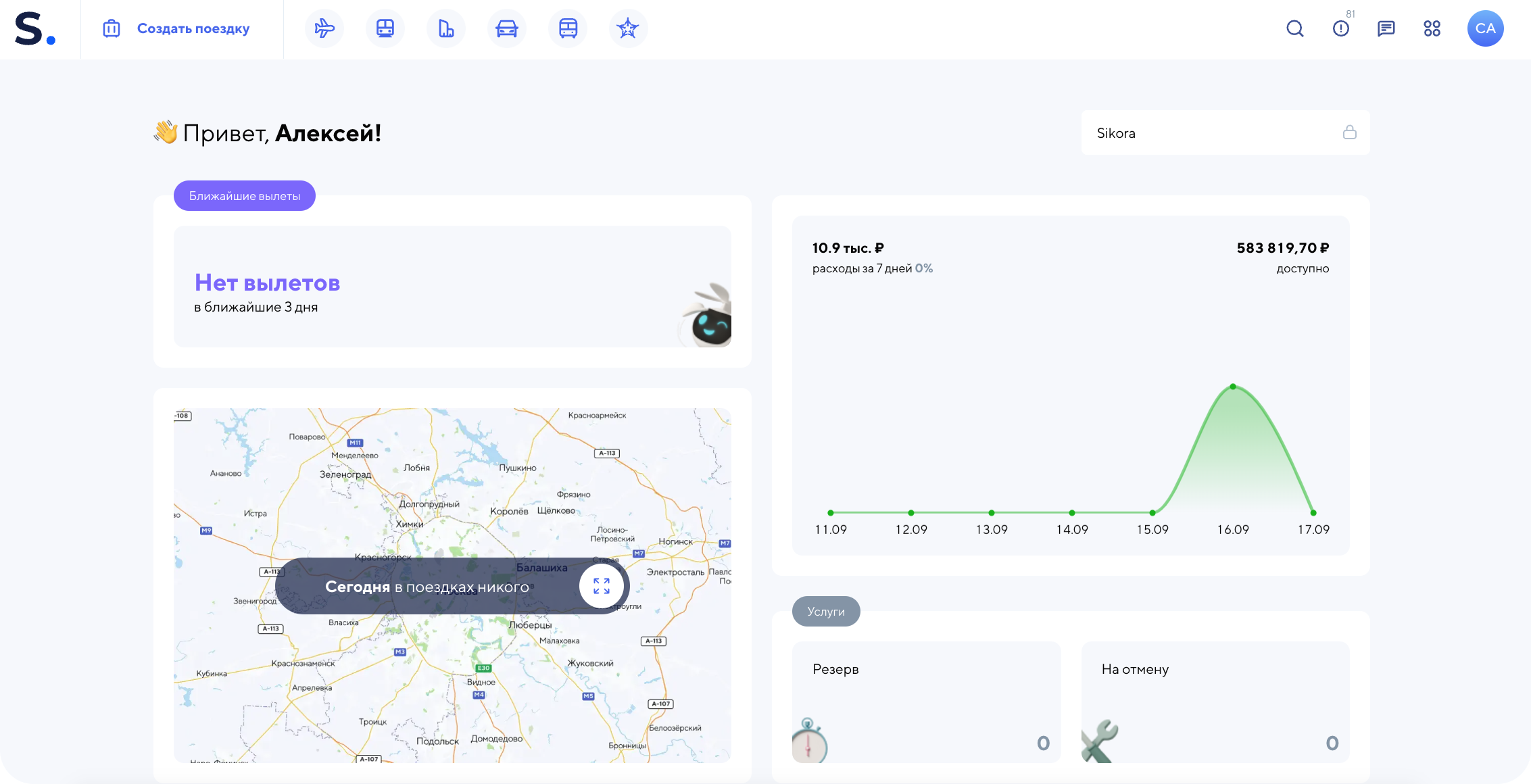Viewport: 1531px width, 784px height.
Task: Expand the map fullscreen button
Action: tap(601, 586)
